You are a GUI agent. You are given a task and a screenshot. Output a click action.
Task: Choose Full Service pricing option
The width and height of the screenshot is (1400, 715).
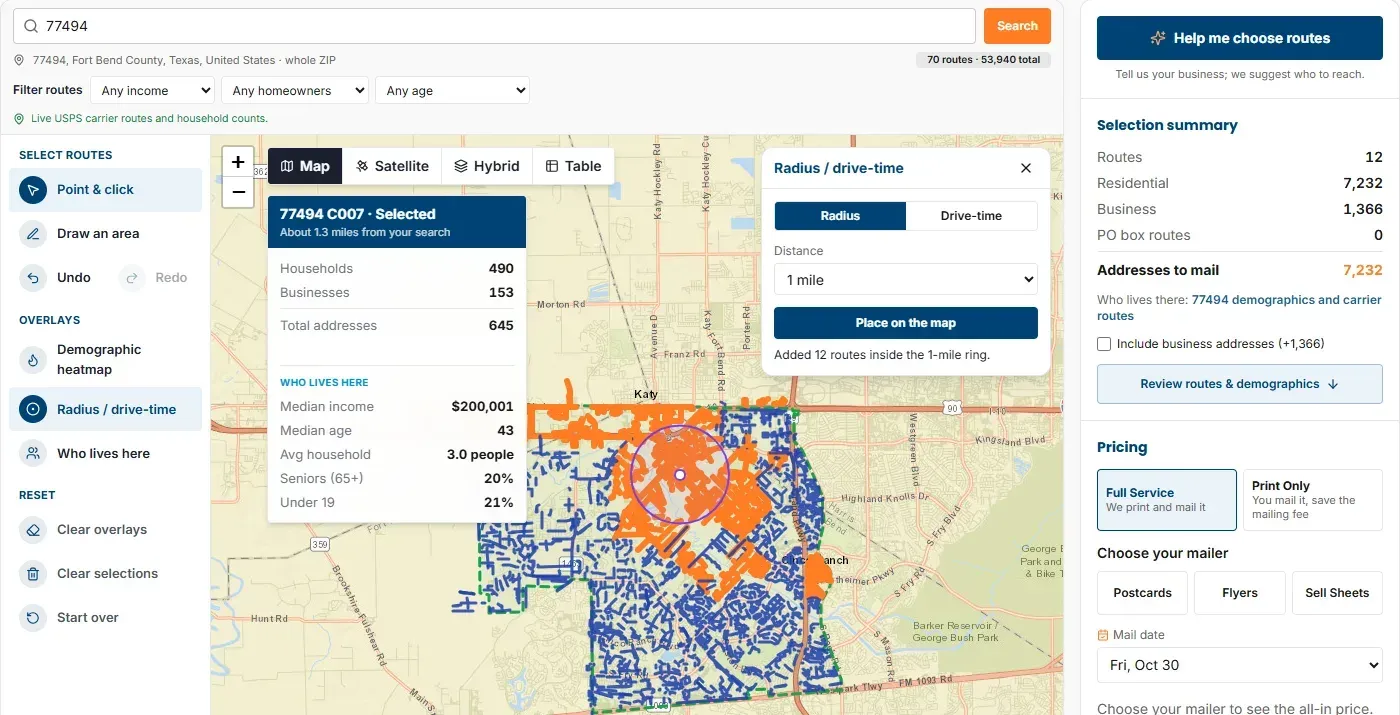(x=1166, y=500)
